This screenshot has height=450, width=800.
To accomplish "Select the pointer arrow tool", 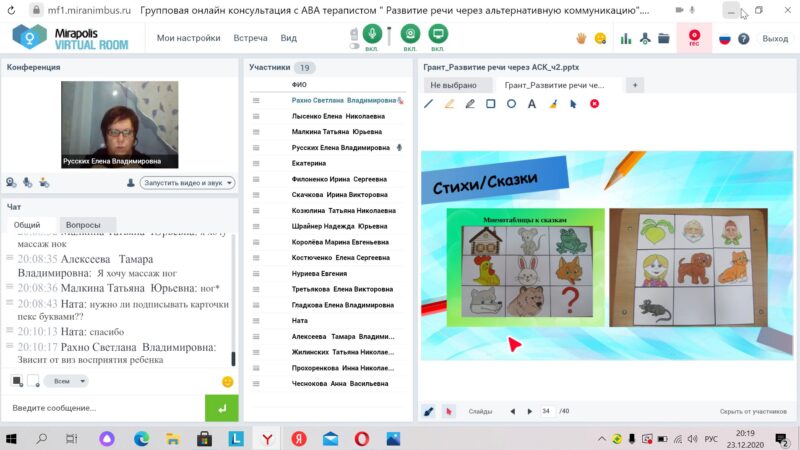I will 573,104.
